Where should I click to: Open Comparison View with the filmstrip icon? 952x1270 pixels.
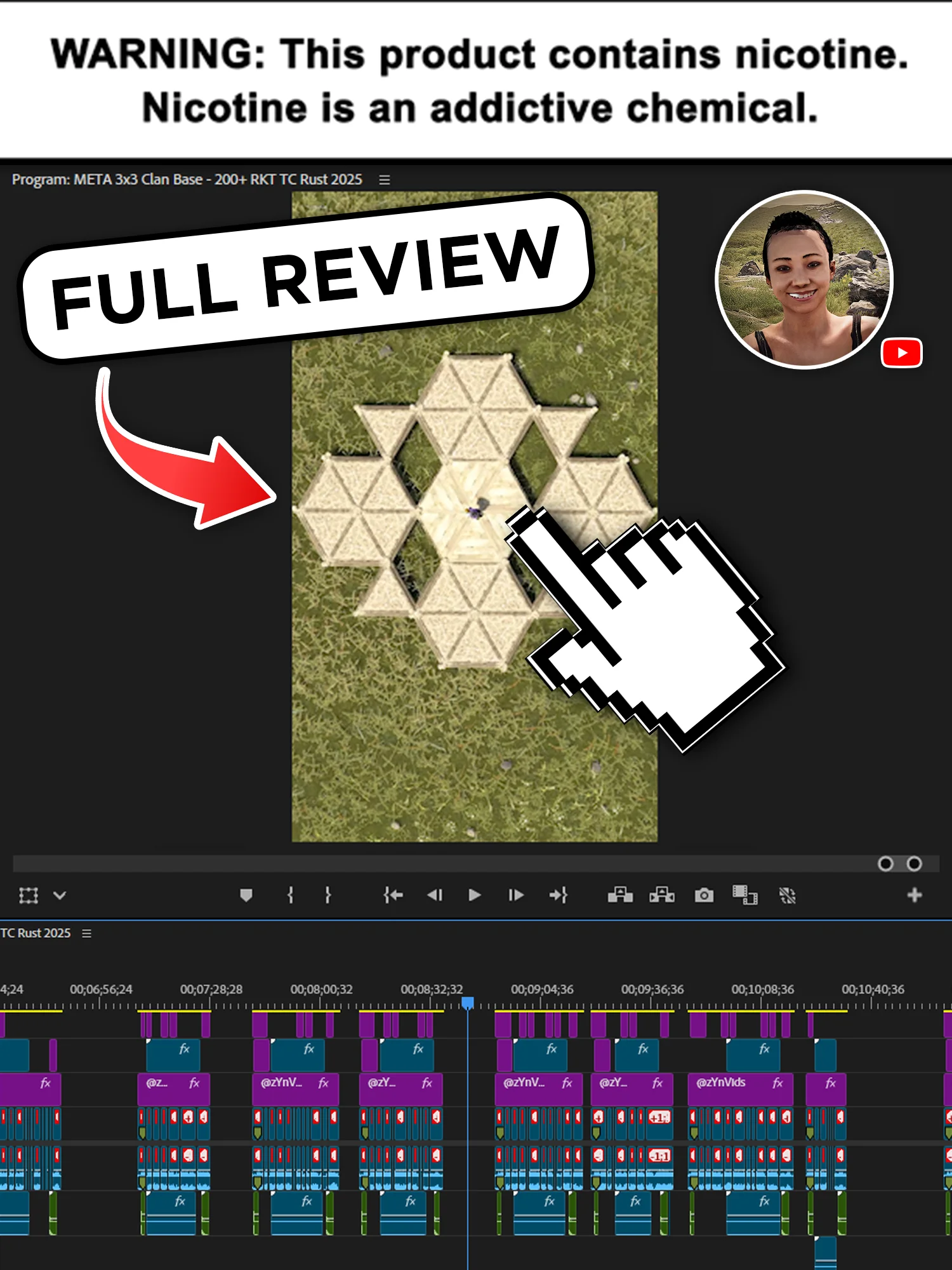tap(745, 895)
